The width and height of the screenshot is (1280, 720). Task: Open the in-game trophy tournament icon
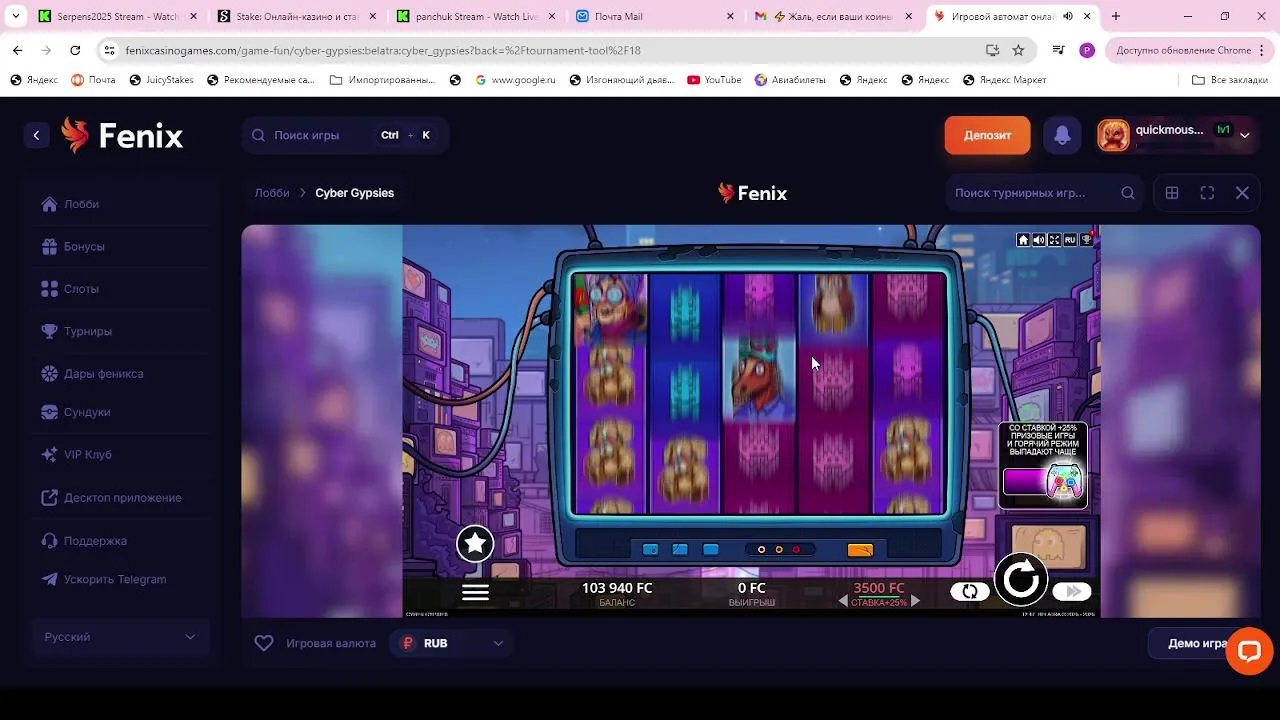point(1086,240)
